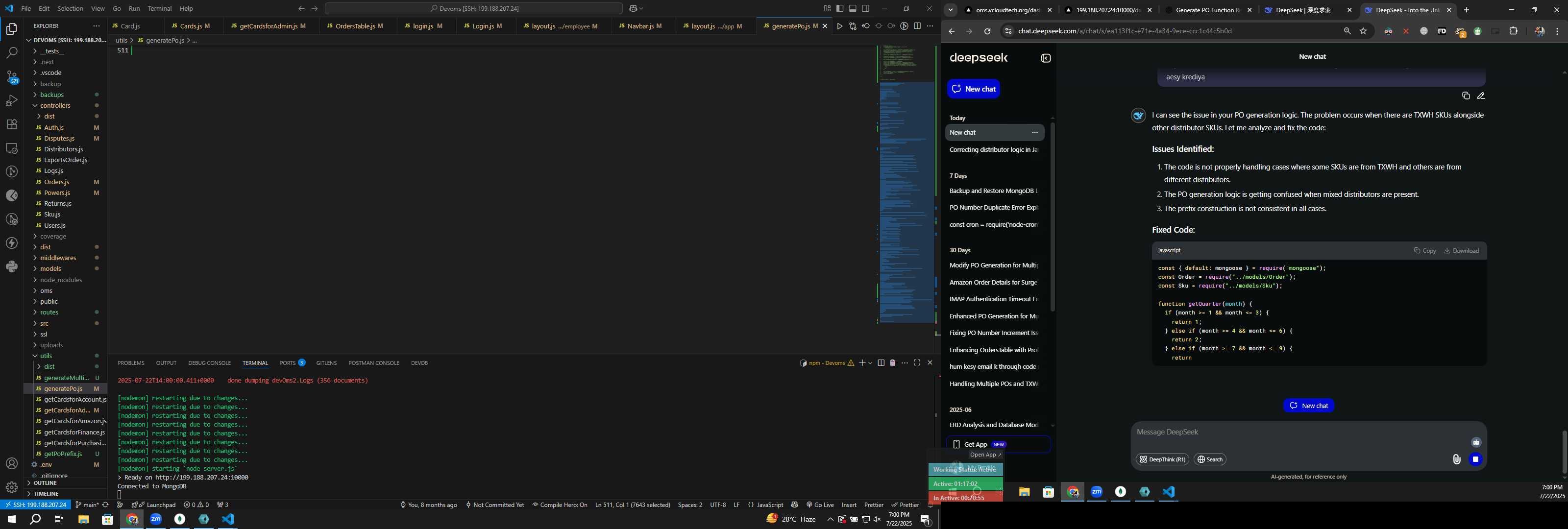The height and width of the screenshot is (529, 1568).
Task: Open 'Fixing PO Number Increment' chat
Action: pos(993,333)
